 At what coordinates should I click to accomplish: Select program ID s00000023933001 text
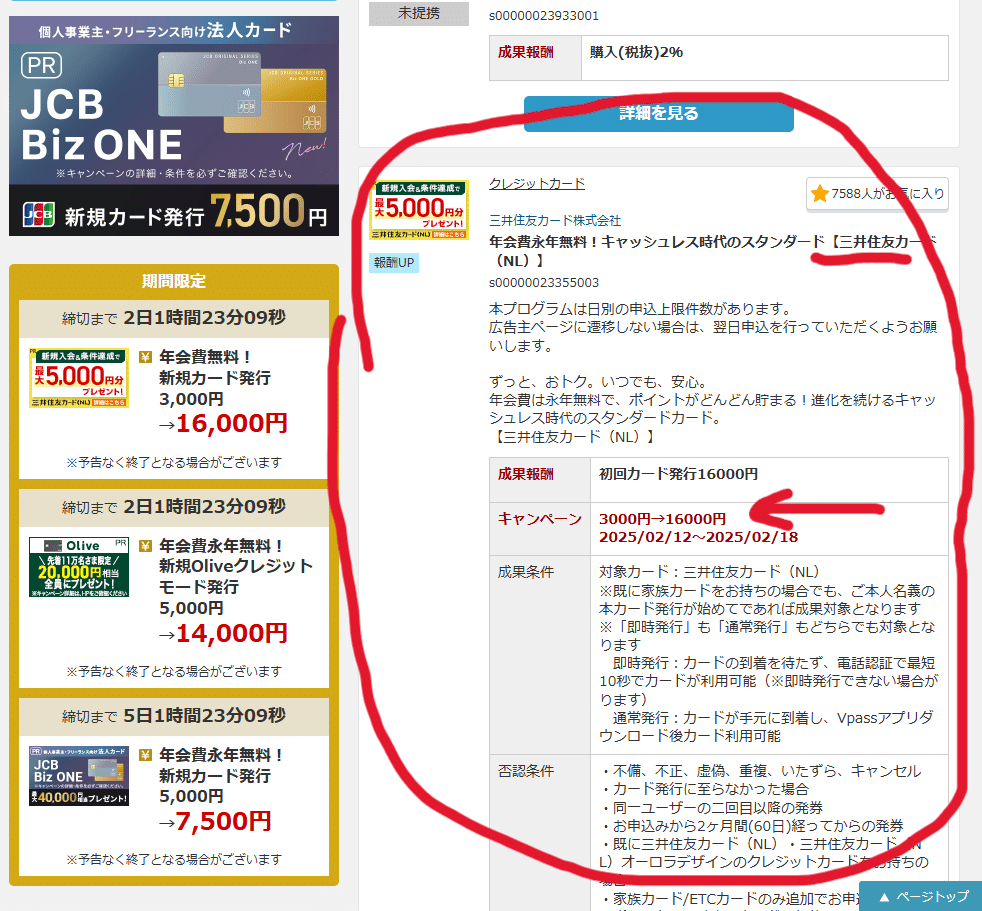[544, 16]
